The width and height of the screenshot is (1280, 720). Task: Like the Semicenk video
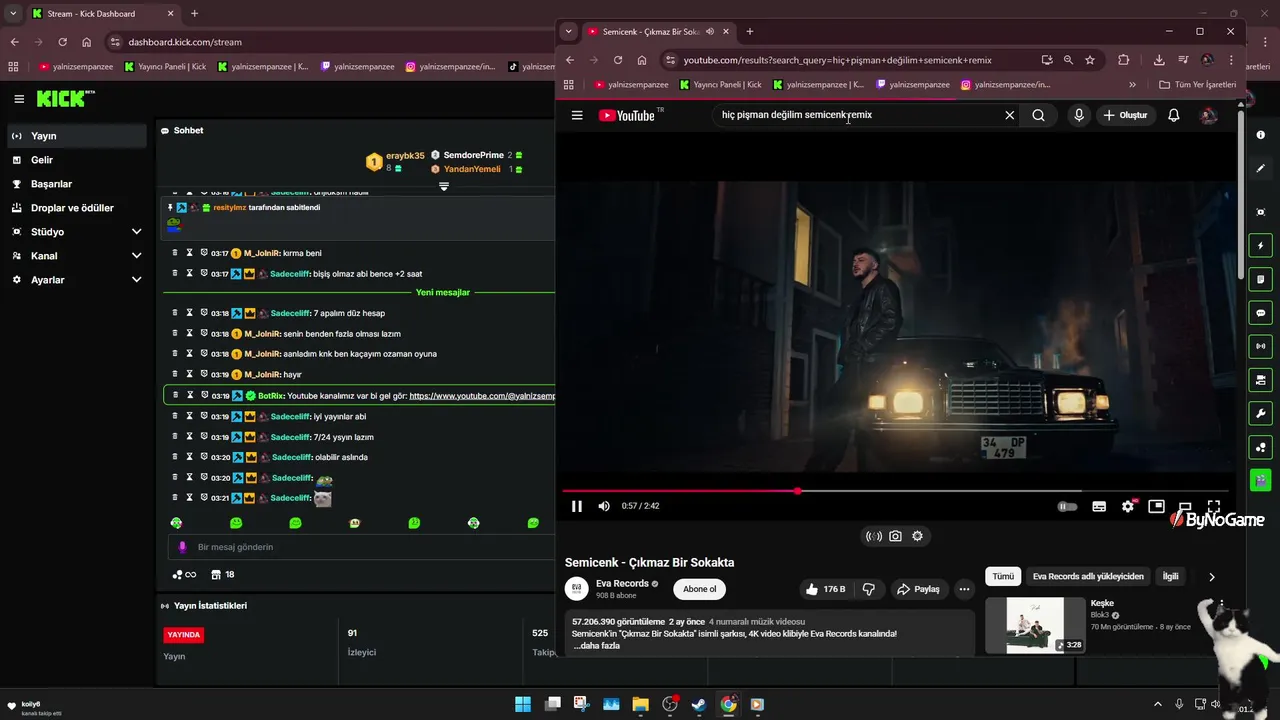(x=826, y=589)
